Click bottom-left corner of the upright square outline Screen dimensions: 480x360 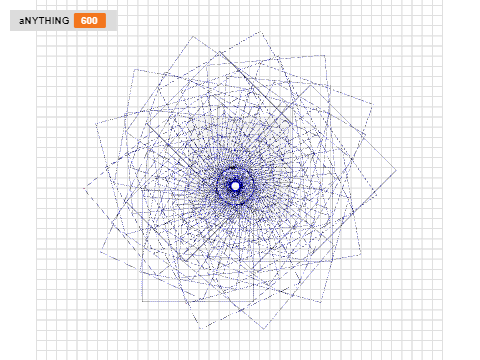coord(143,301)
